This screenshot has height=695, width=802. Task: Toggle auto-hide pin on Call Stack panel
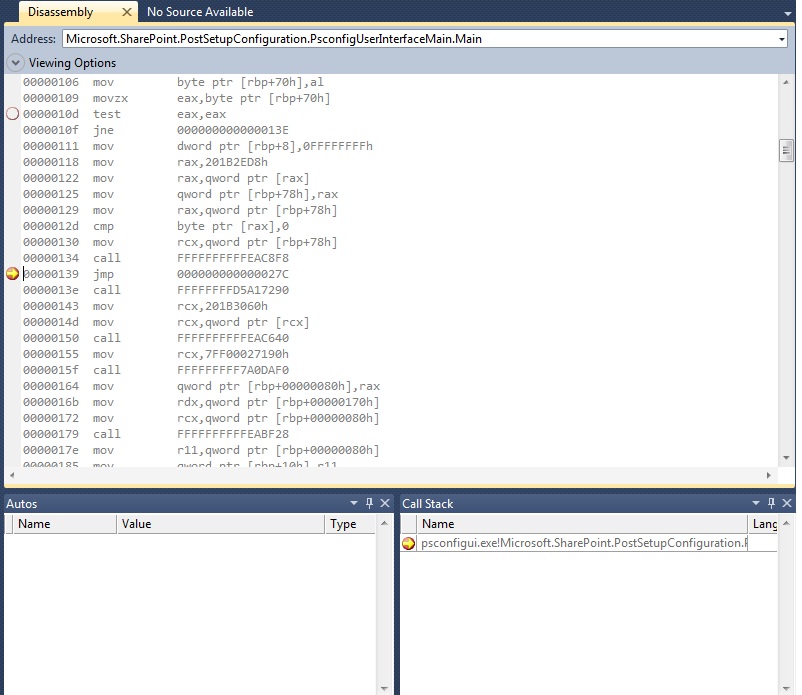(x=771, y=503)
